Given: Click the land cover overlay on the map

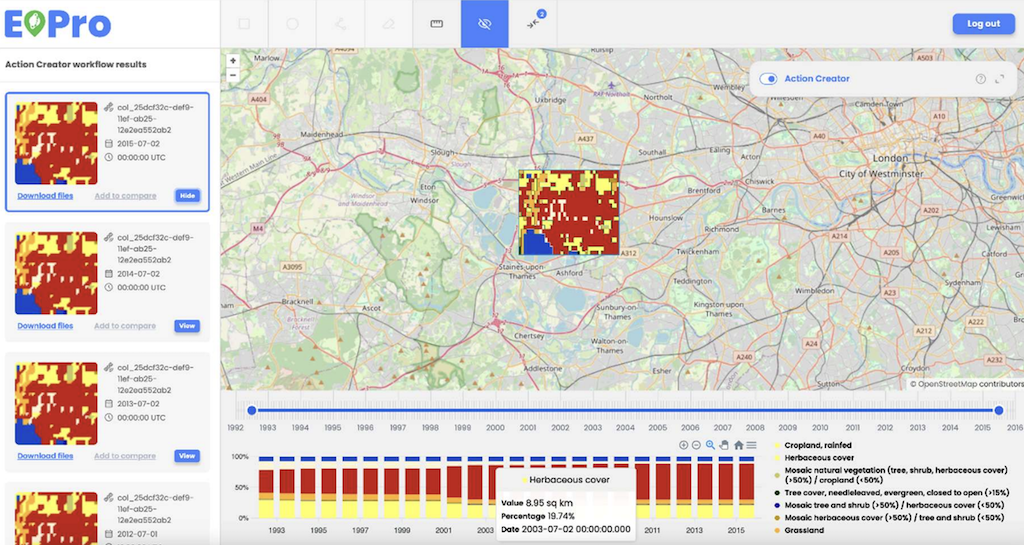Looking at the screenshot, I should (x=569, y=213).
